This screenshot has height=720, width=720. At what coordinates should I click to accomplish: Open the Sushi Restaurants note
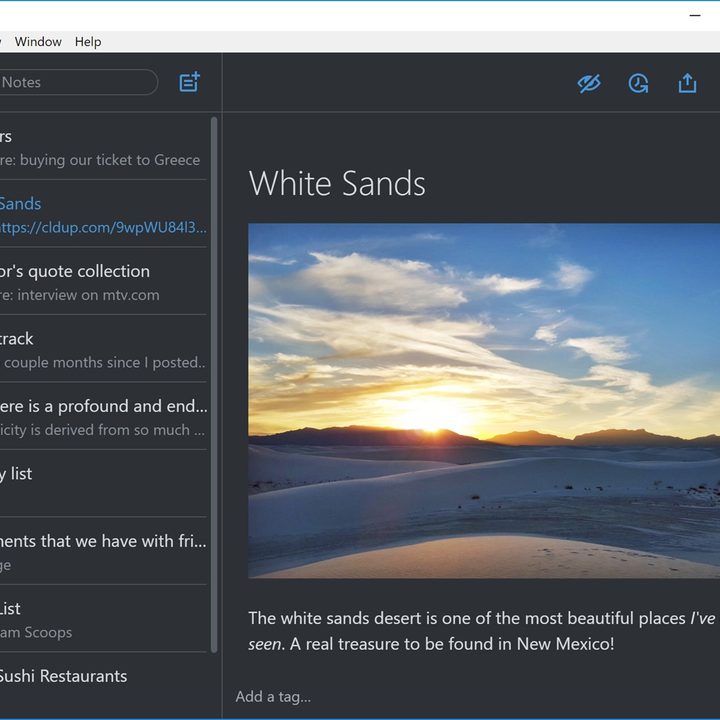(x=103, y=684)
